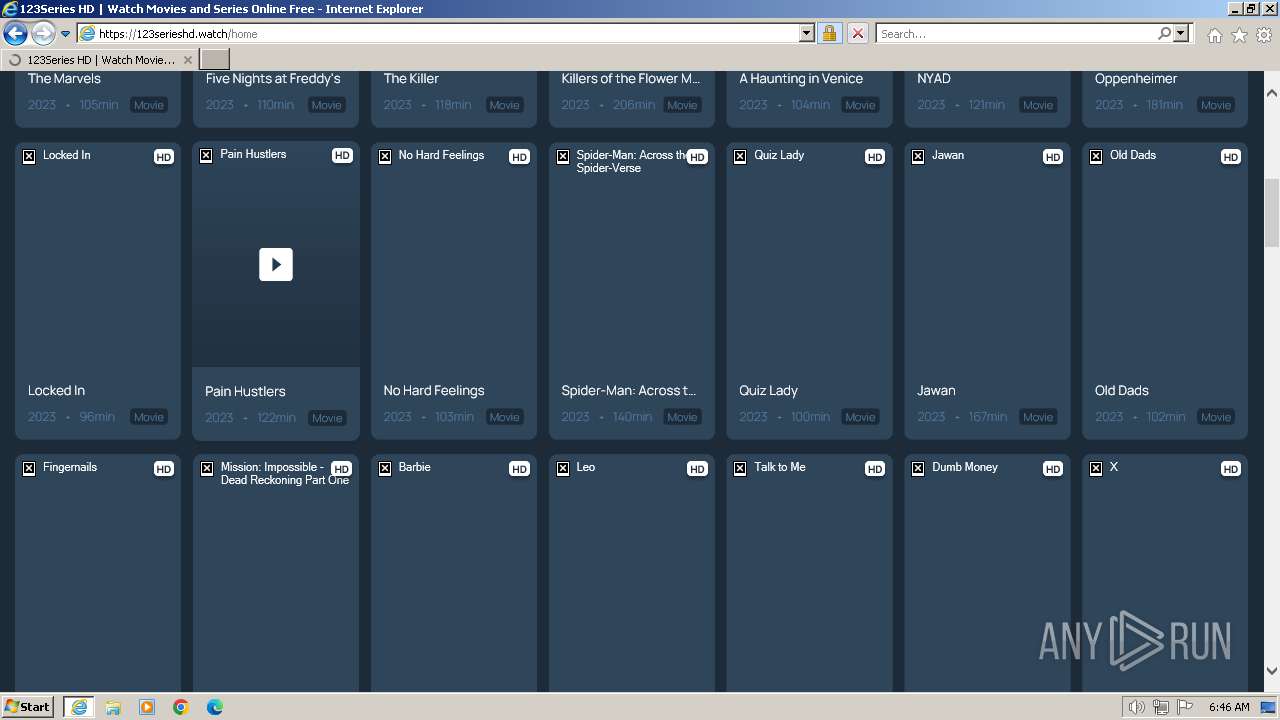1280x720 pixels.
Task: Click Movie tag under The Marvels
Action: [x=149, y=105]
